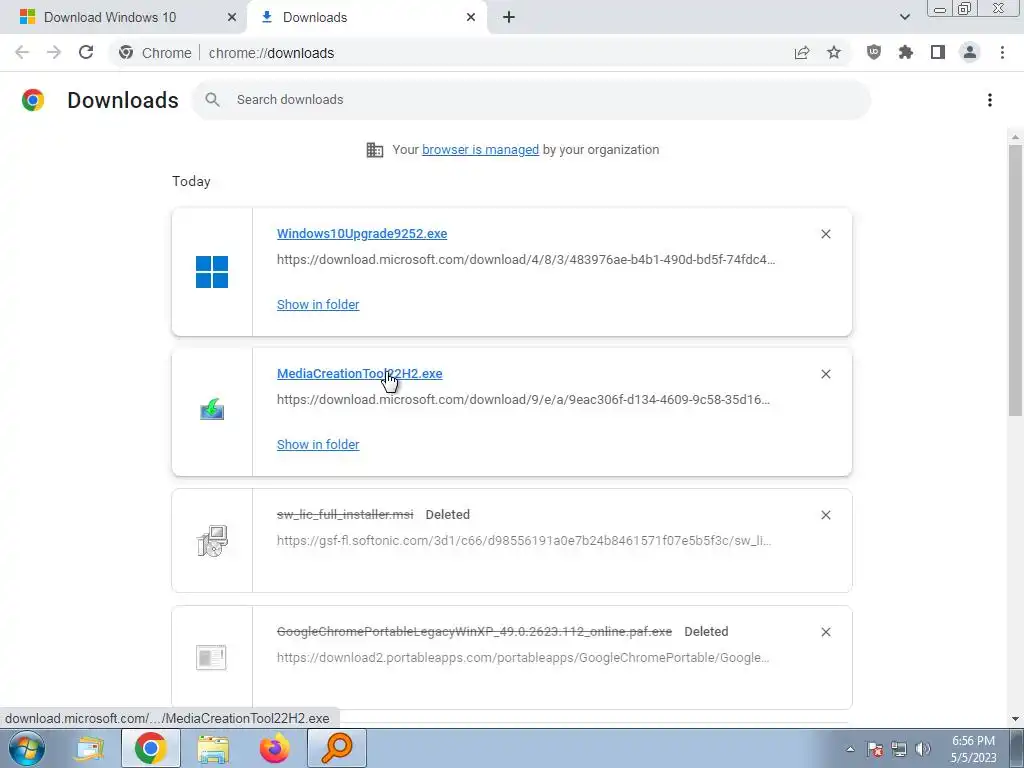Click Chrome taskbar icon
This screenshot has height=768, width=1024.
150,748
